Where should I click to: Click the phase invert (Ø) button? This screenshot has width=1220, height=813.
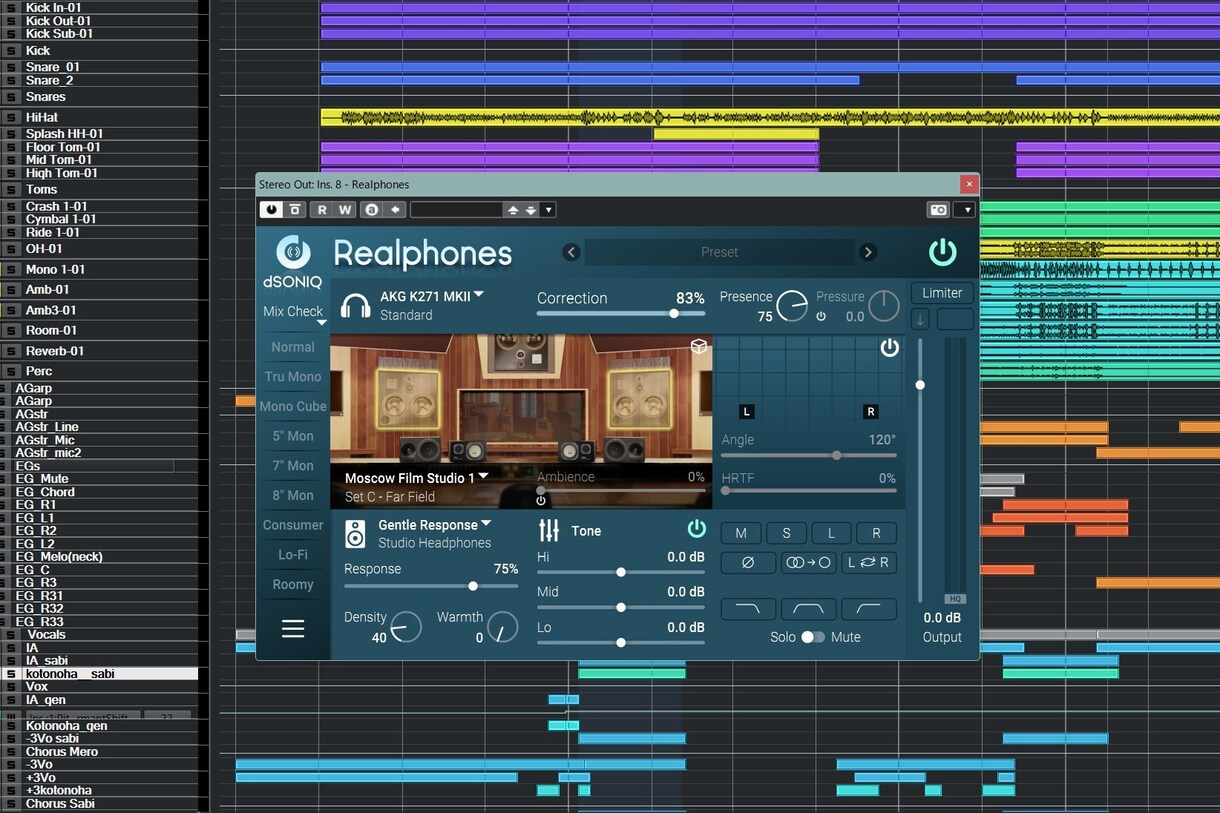pos(747,563)
